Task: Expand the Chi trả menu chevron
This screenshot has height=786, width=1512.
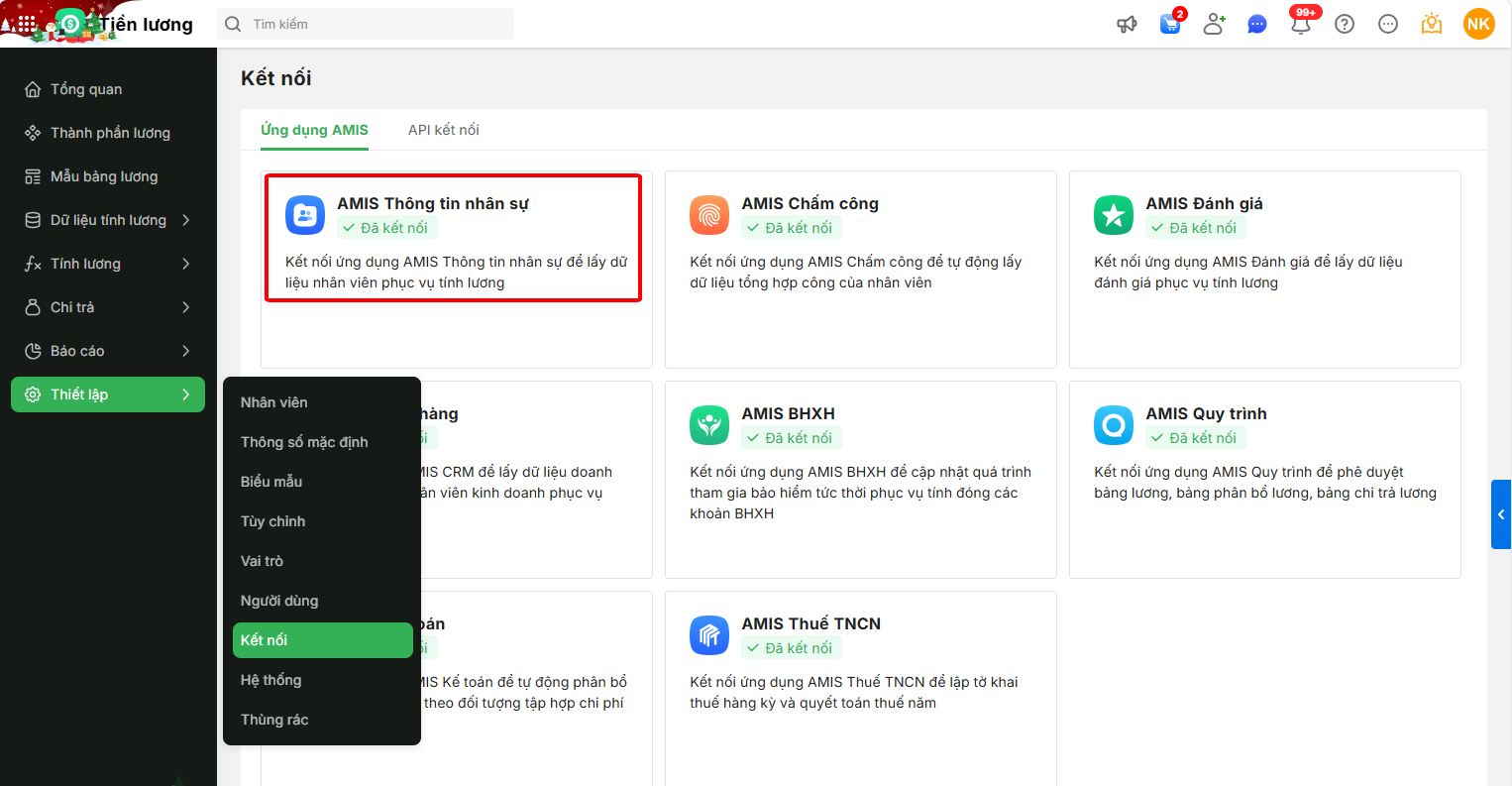Action: pos(186,307)
